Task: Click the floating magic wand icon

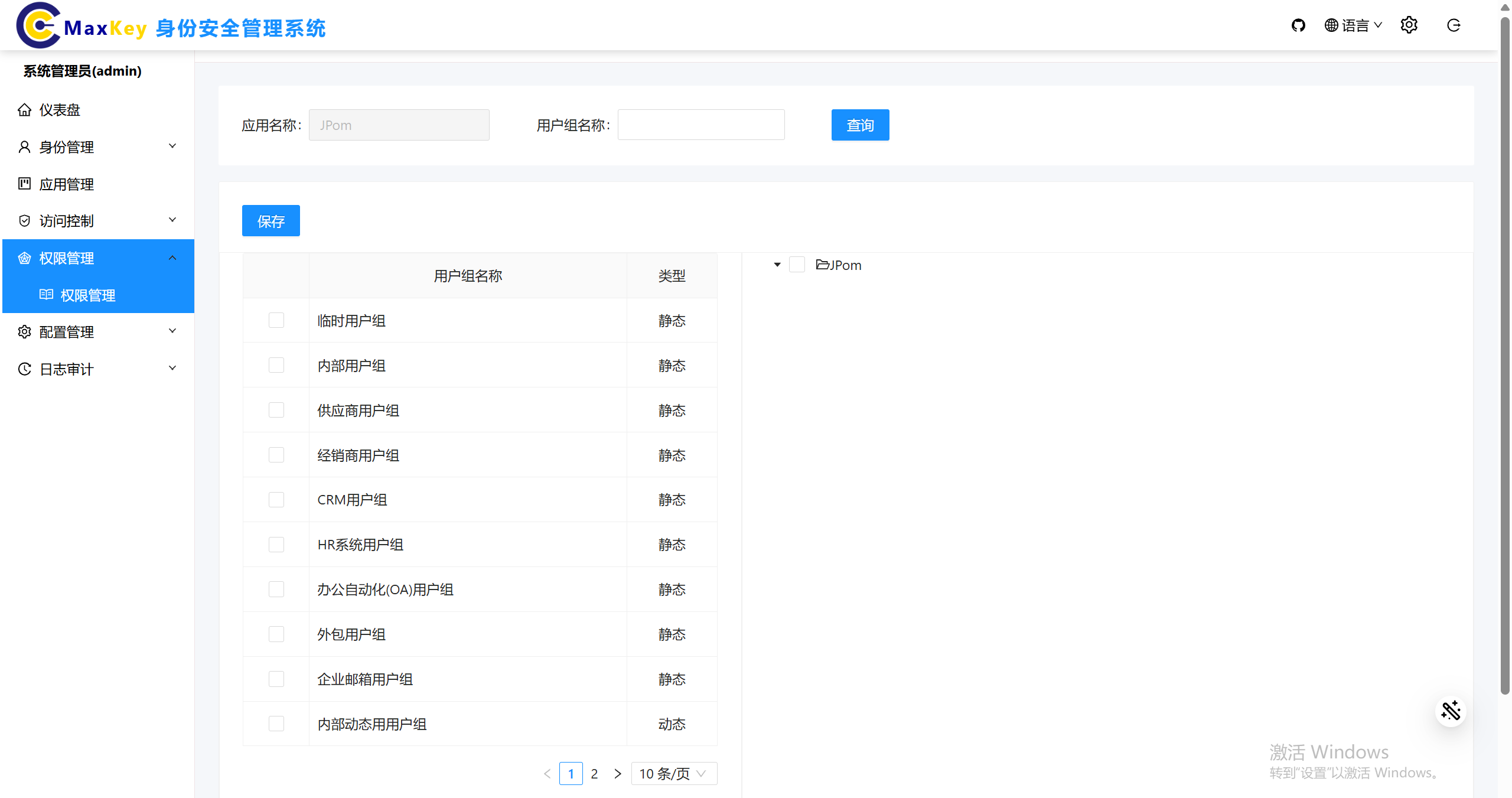Action: tap(1451, 711)
